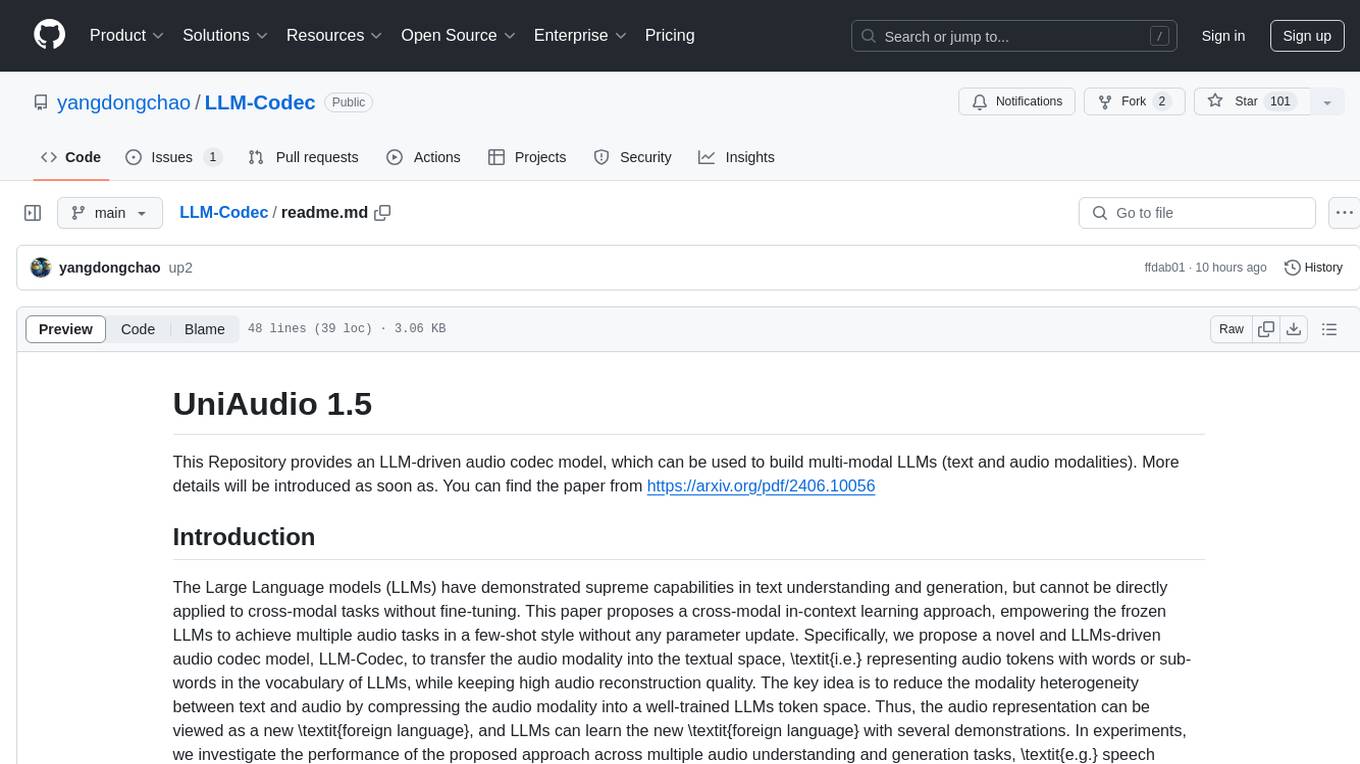Image resolution: width=1360 pixels, height=764 pixels.
Task: Click the yangdongchao avatar image
Action: point(41,268)
